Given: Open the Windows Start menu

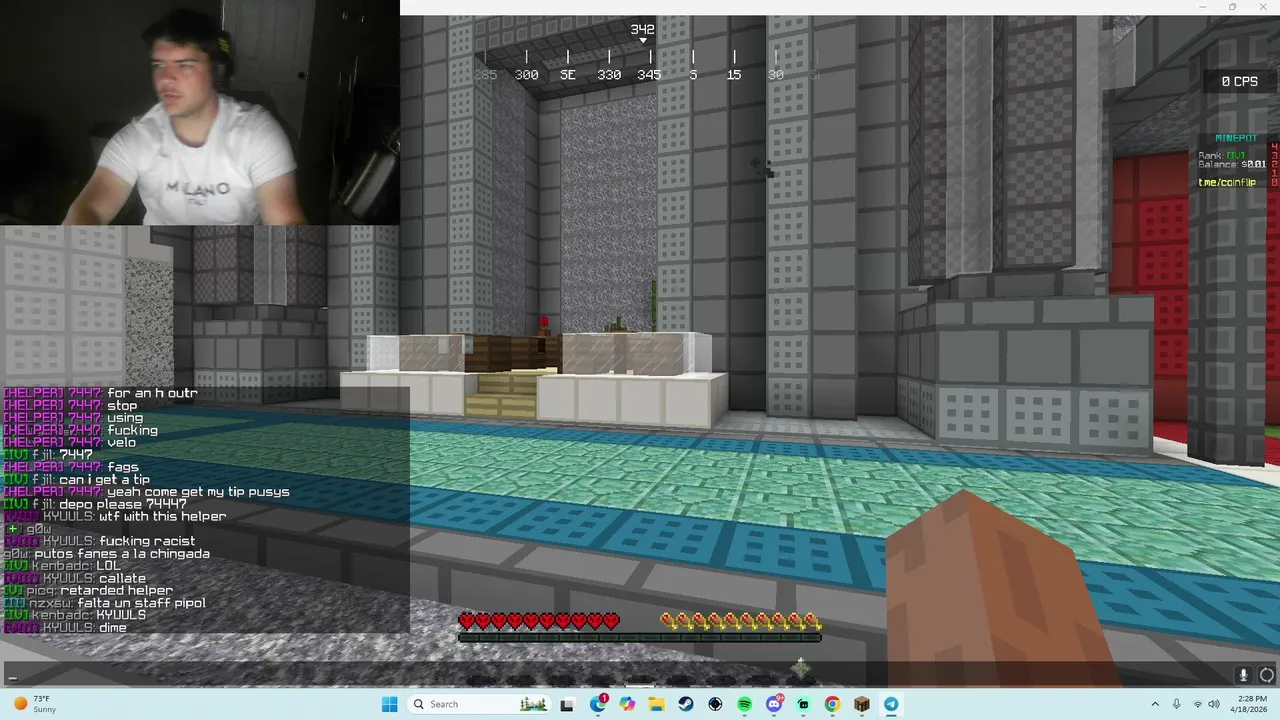Looking at the screenshot, I should (x=389, y=704).
